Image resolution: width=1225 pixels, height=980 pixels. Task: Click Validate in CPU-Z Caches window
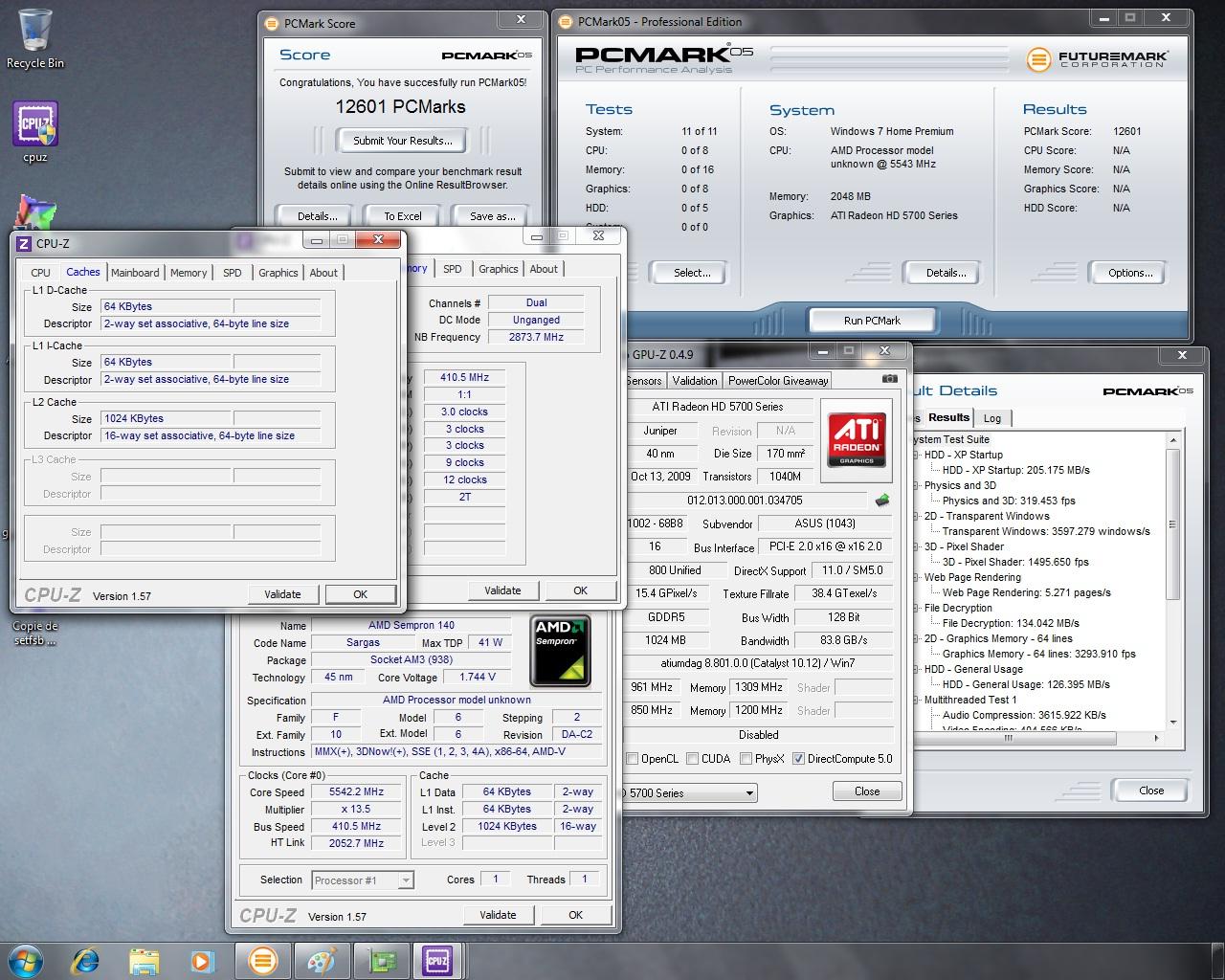[x=282, y=594]
